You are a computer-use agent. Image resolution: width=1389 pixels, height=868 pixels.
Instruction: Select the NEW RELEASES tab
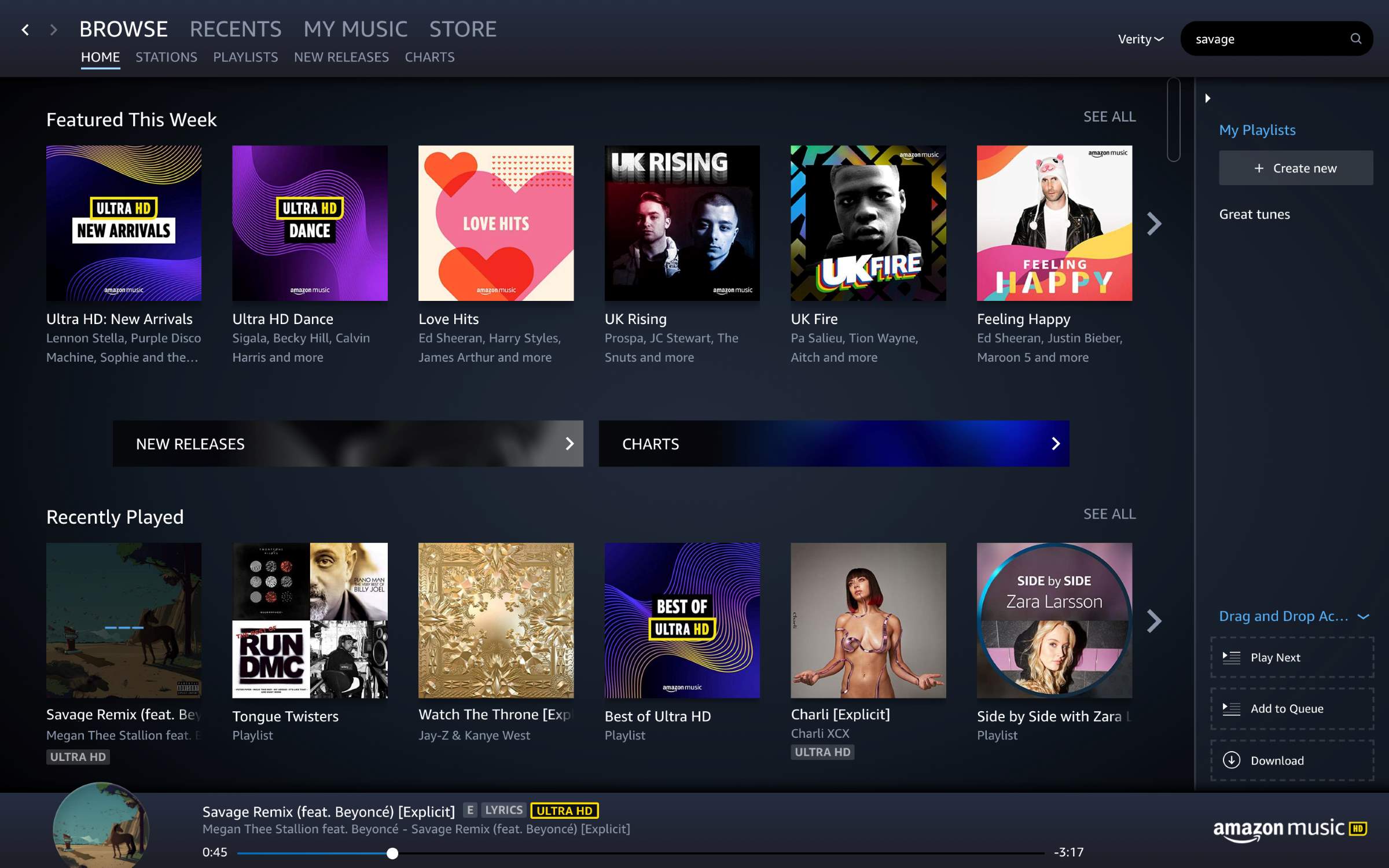pos(341,57)
